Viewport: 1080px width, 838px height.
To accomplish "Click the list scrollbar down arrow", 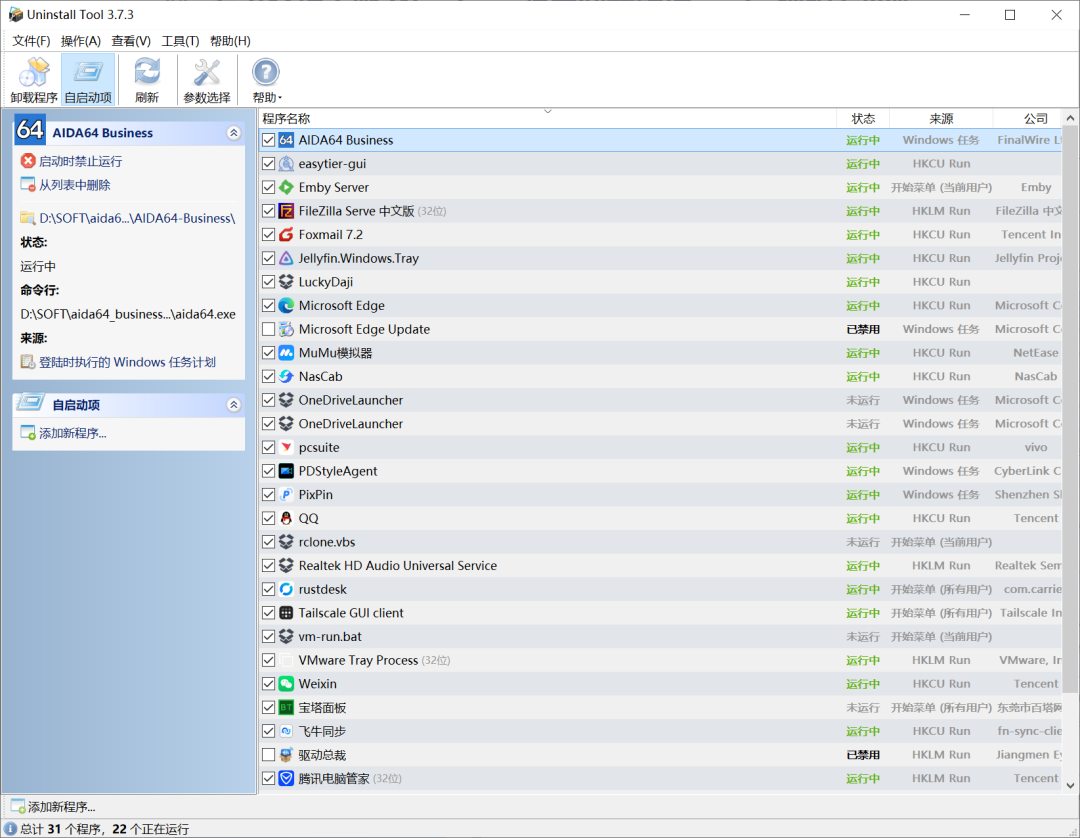I will 1070,785.
